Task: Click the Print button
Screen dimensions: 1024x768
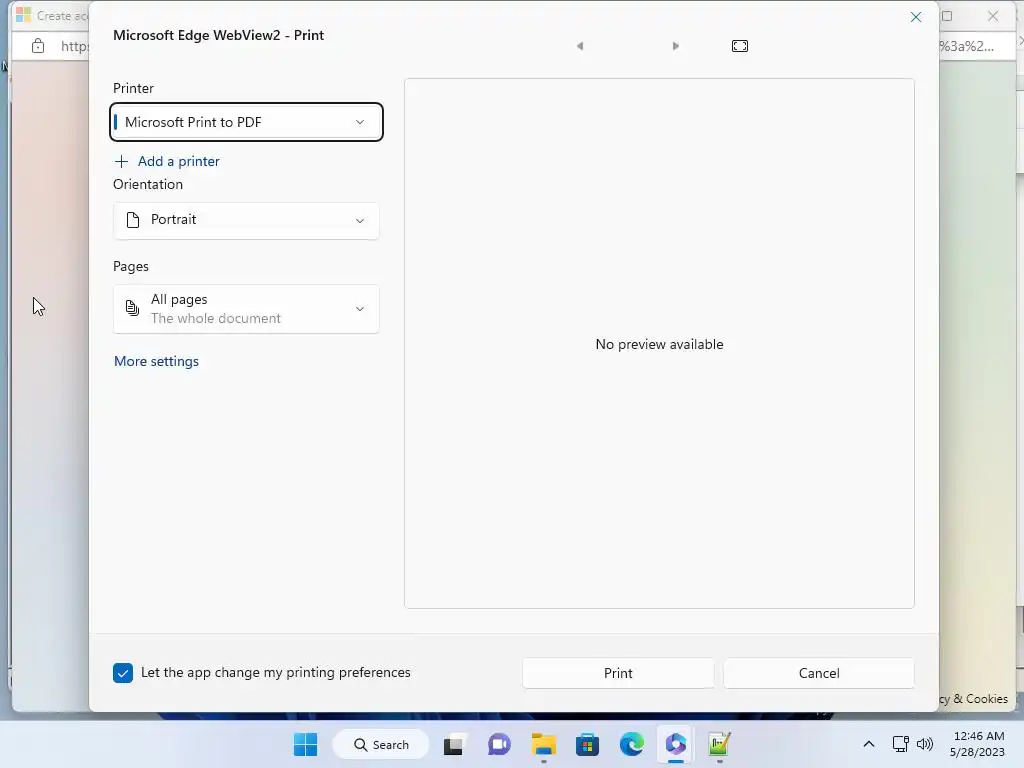Action: click(618, 673)
